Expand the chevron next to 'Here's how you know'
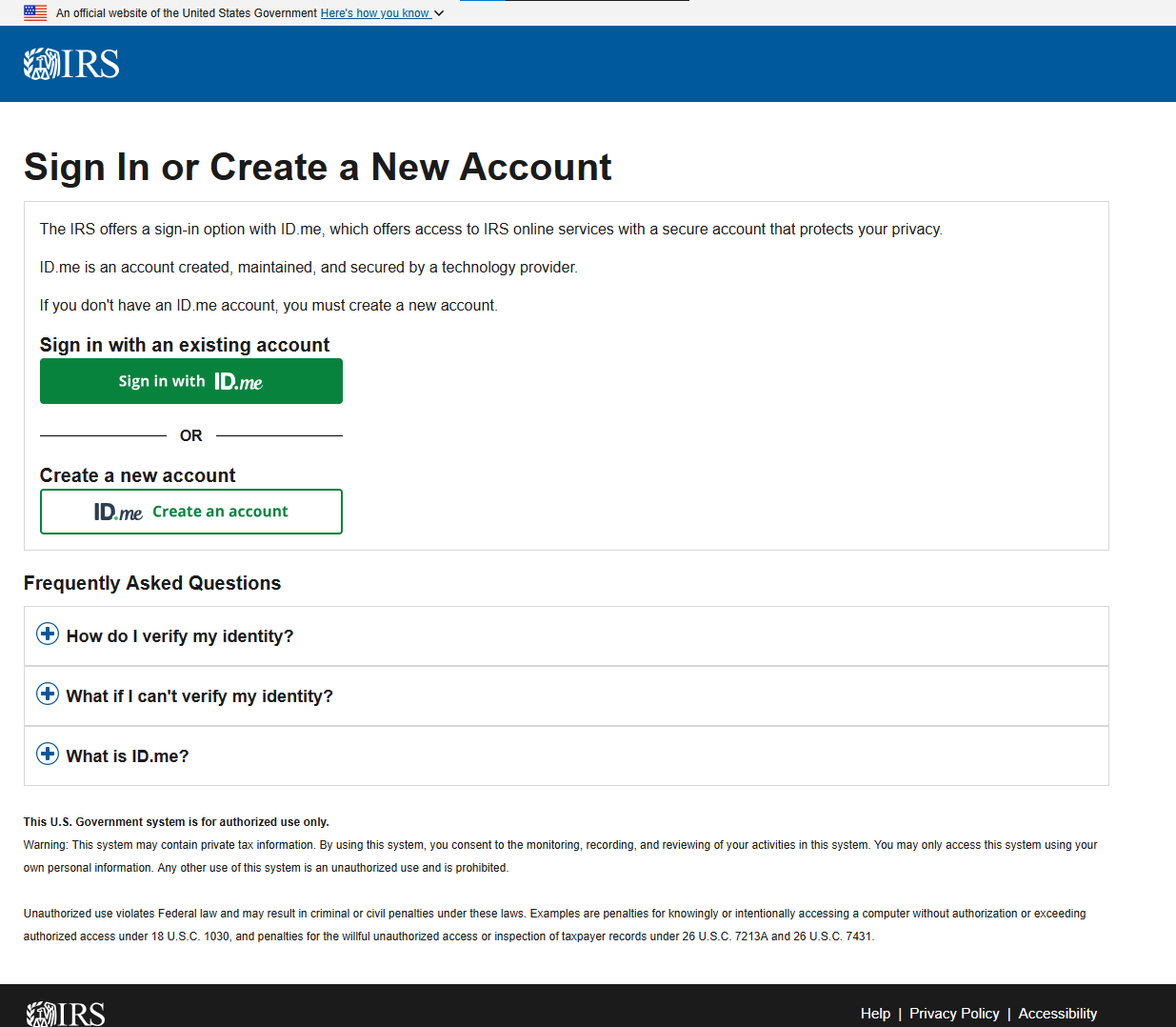The width and height of the screenshot is (1176, 1027). (x=439, y=13)
